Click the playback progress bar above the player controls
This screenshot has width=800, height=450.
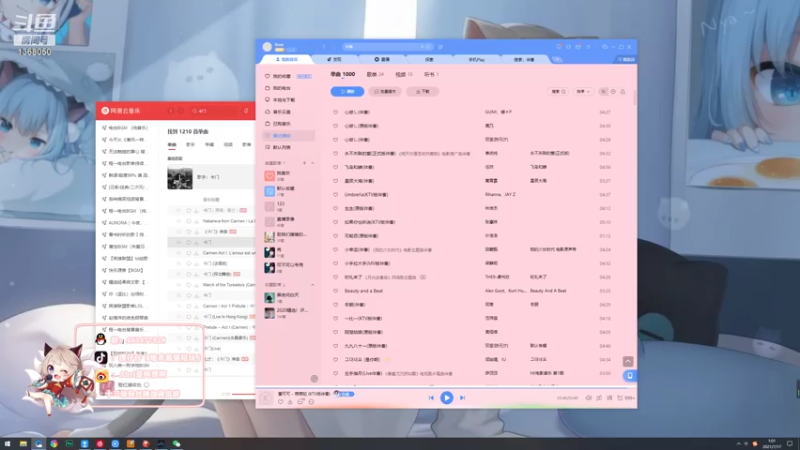(446, 388)
